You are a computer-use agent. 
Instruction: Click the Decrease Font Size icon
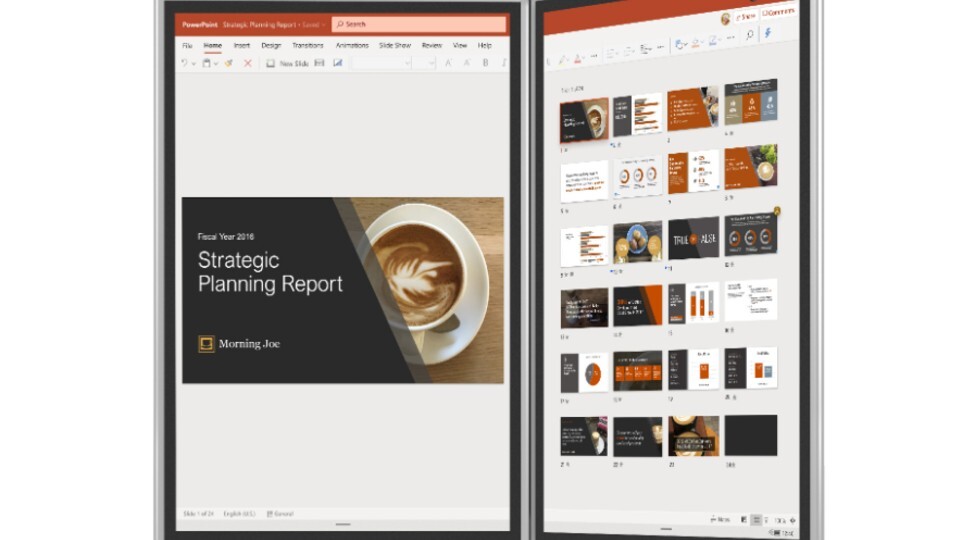(467, 62)
